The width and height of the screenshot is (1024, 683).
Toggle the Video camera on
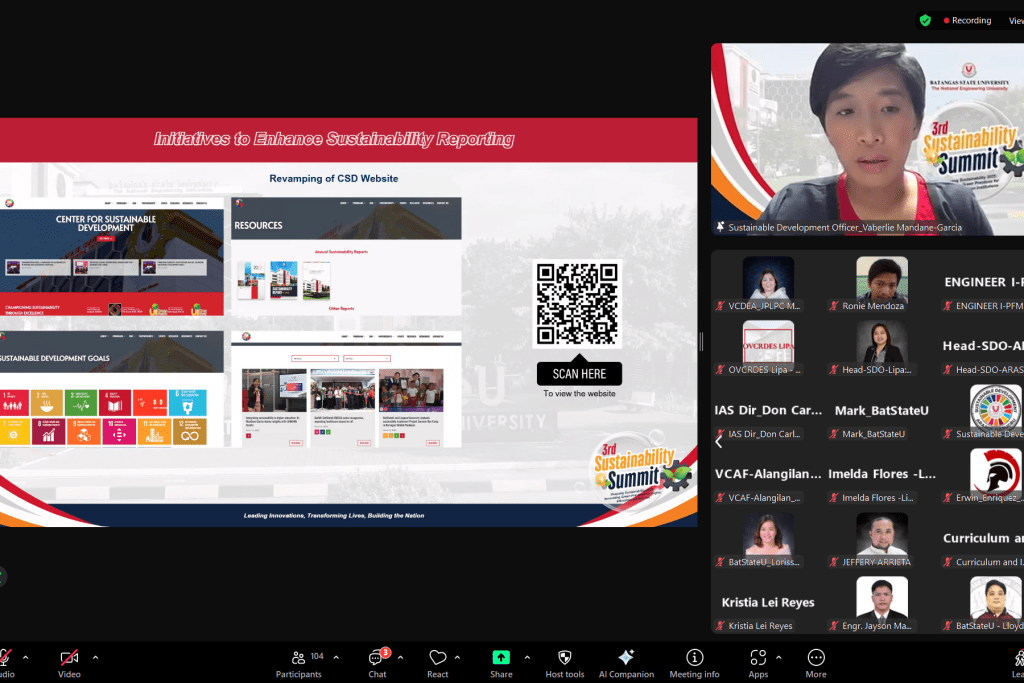point(69,658)
